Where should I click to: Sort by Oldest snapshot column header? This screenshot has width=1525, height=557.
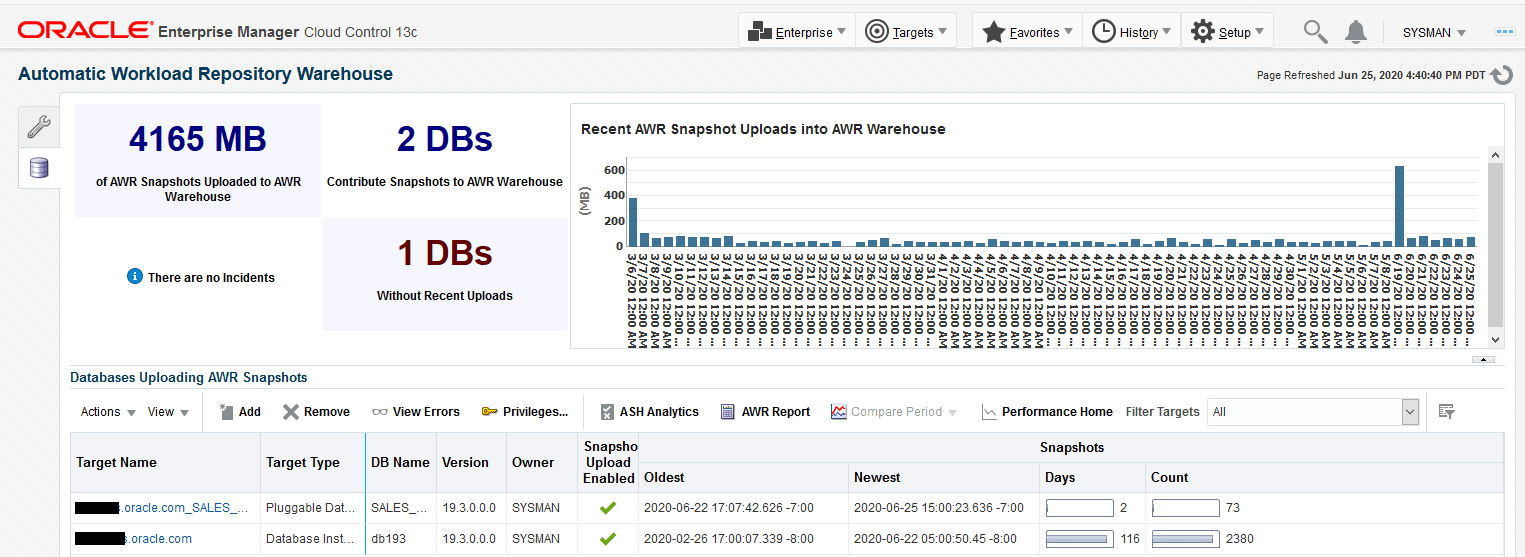pos(743,478)
